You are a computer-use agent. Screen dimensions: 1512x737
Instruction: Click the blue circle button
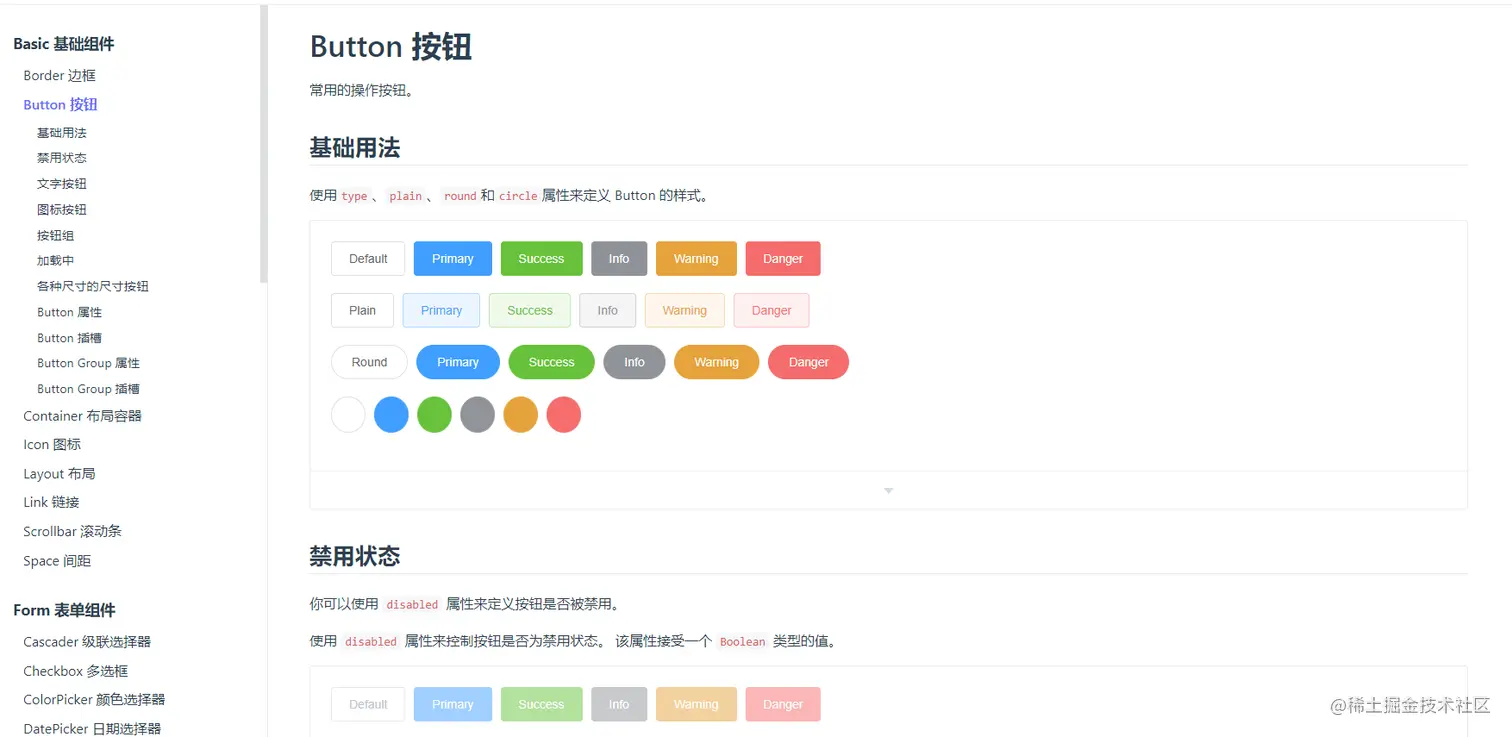click(391, 414)
